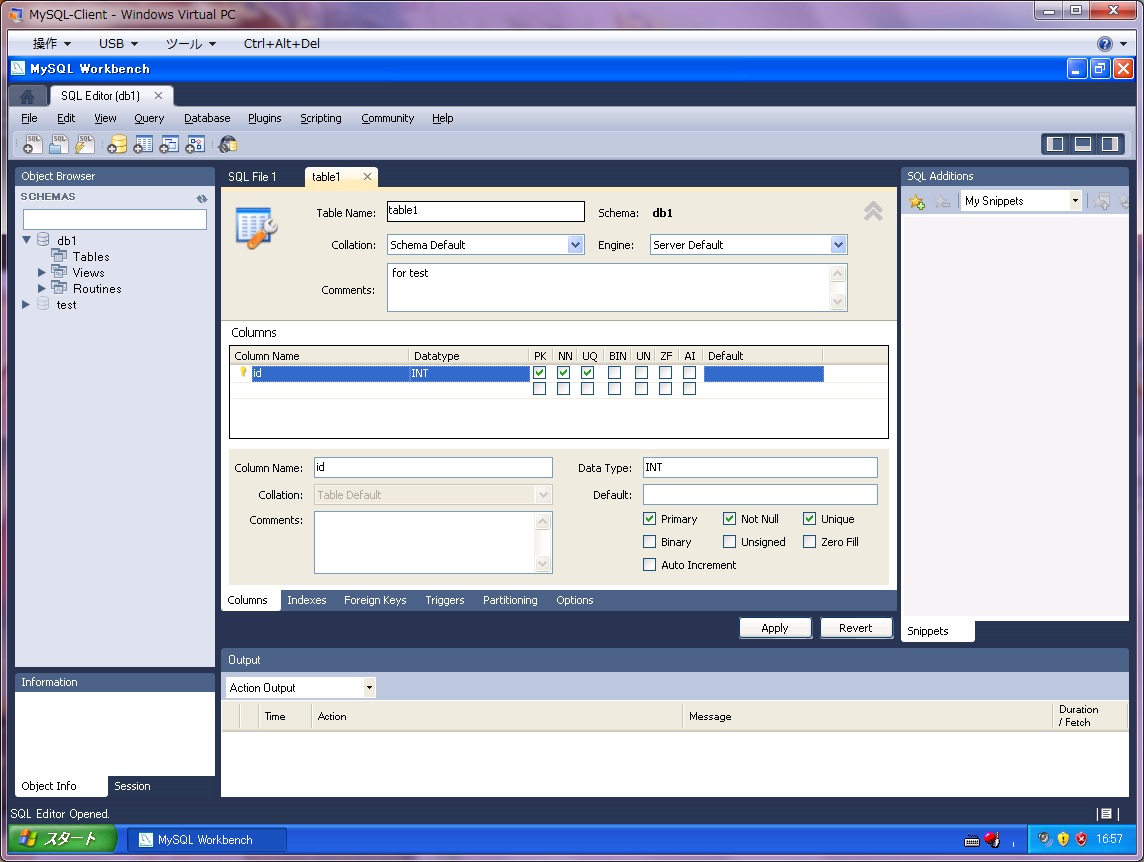Click the keyboard tray icon in the taskbar
The height and width of the screenshot is (862, 1144).
click(972, 840)
